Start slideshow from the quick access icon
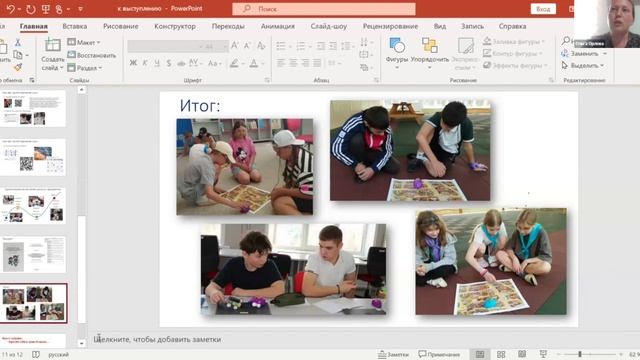The width and height of the screenshot is (640, 360). pos(46,9)
